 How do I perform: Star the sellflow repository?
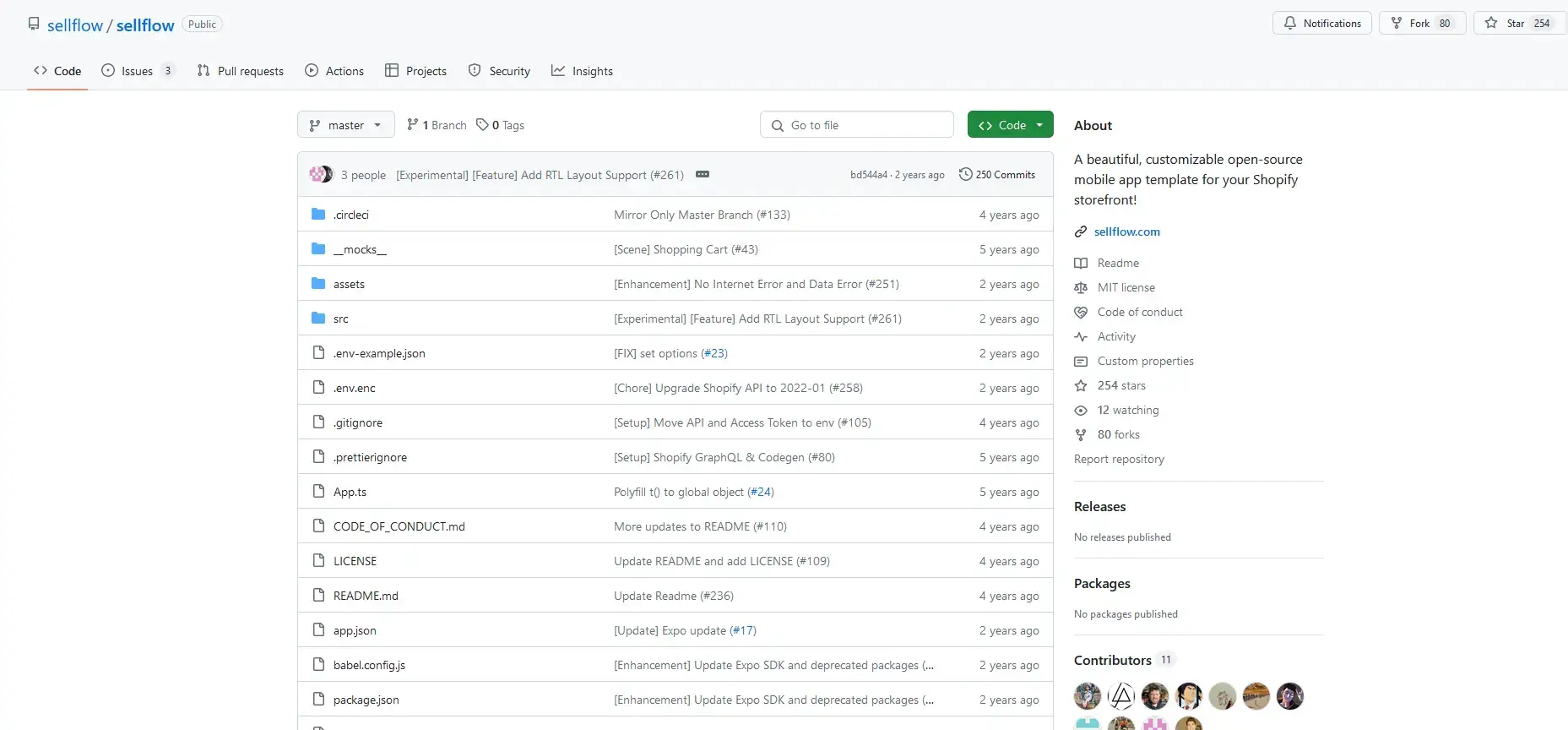tap(1520, 24)
